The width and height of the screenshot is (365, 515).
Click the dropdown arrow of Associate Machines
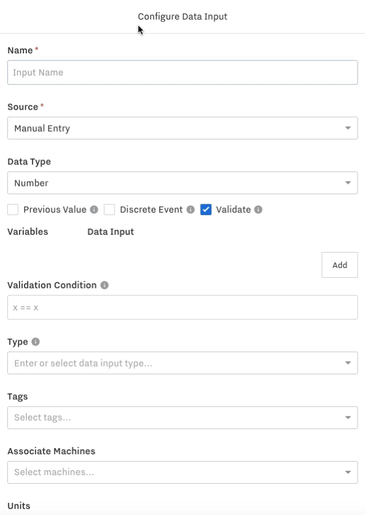click(x=348, y=472)
